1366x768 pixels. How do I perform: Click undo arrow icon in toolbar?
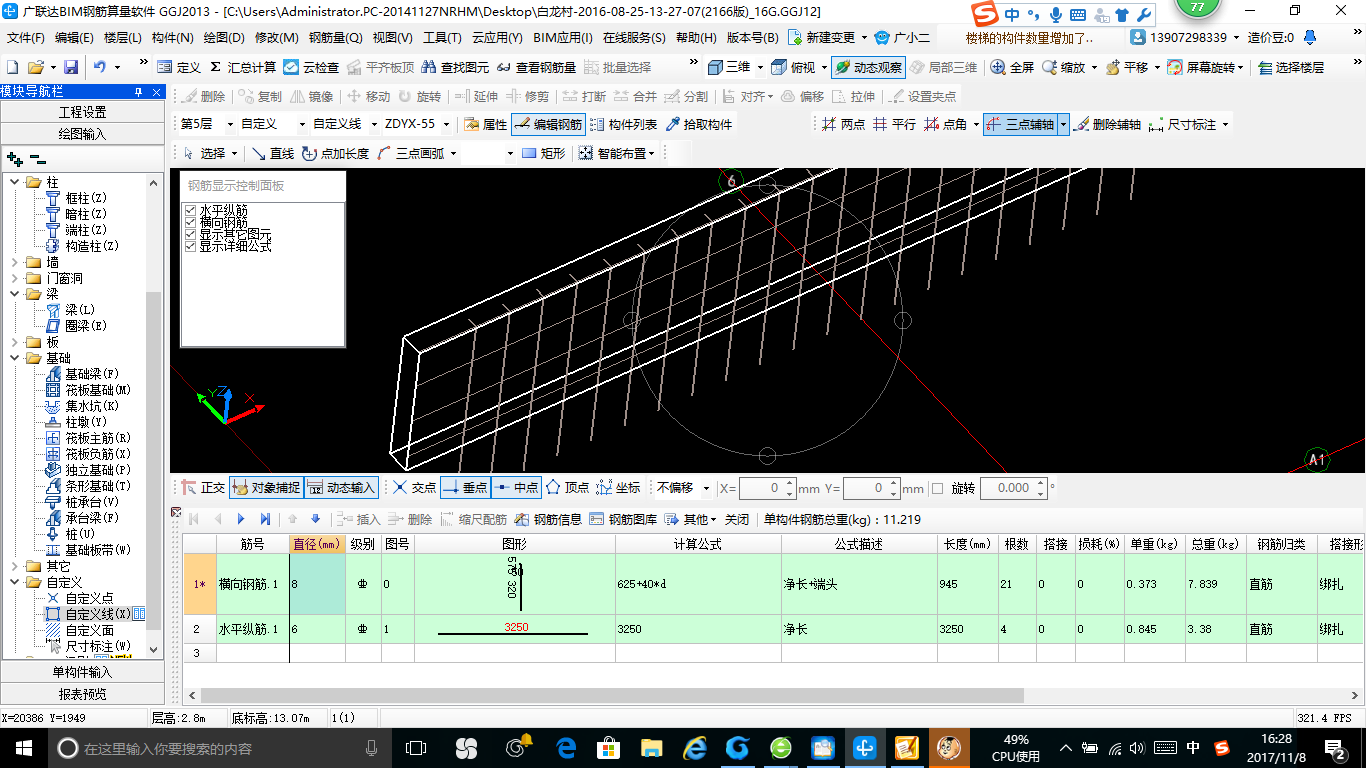point(100,67)
